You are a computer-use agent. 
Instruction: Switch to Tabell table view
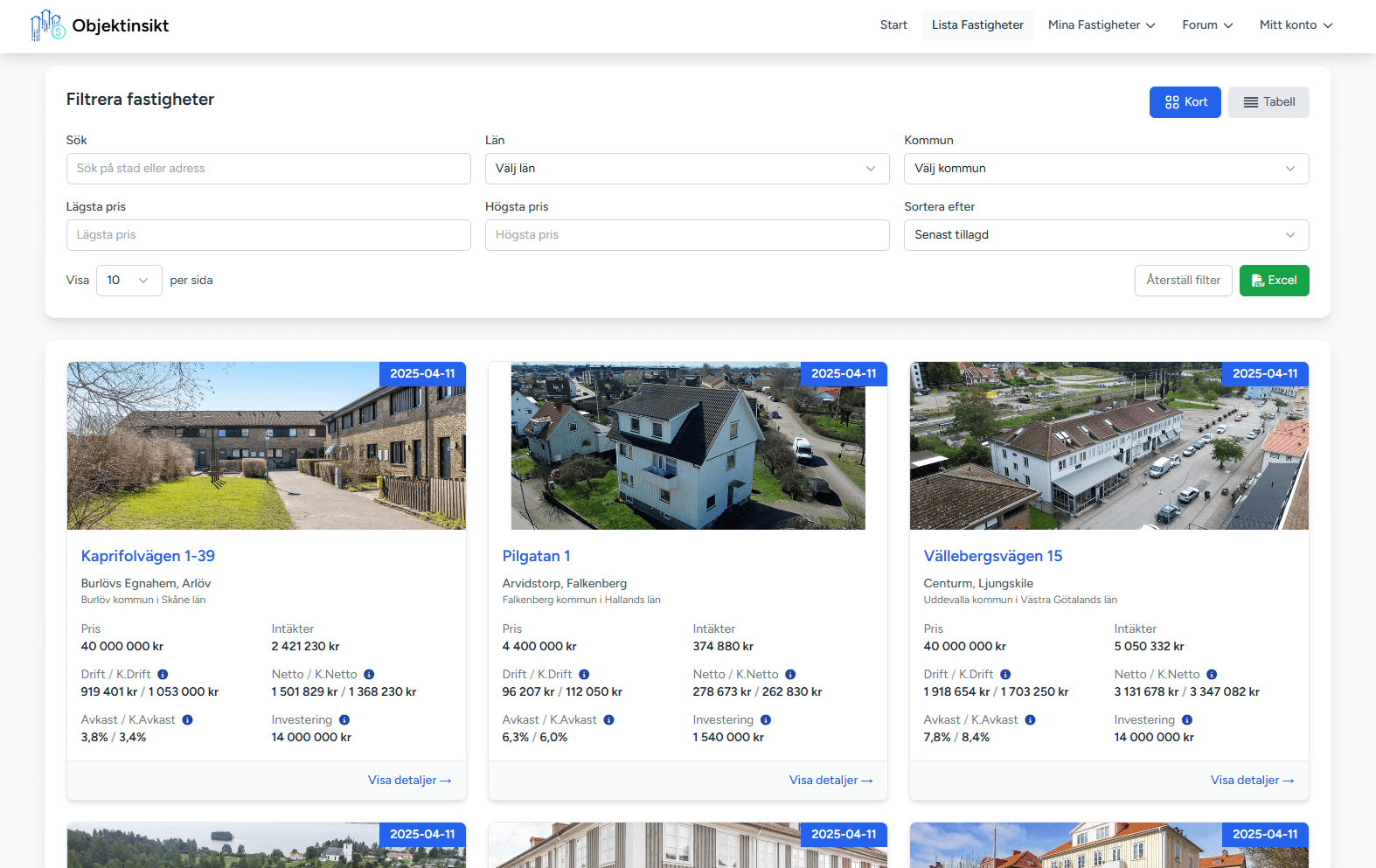(x=1268, y=102)
